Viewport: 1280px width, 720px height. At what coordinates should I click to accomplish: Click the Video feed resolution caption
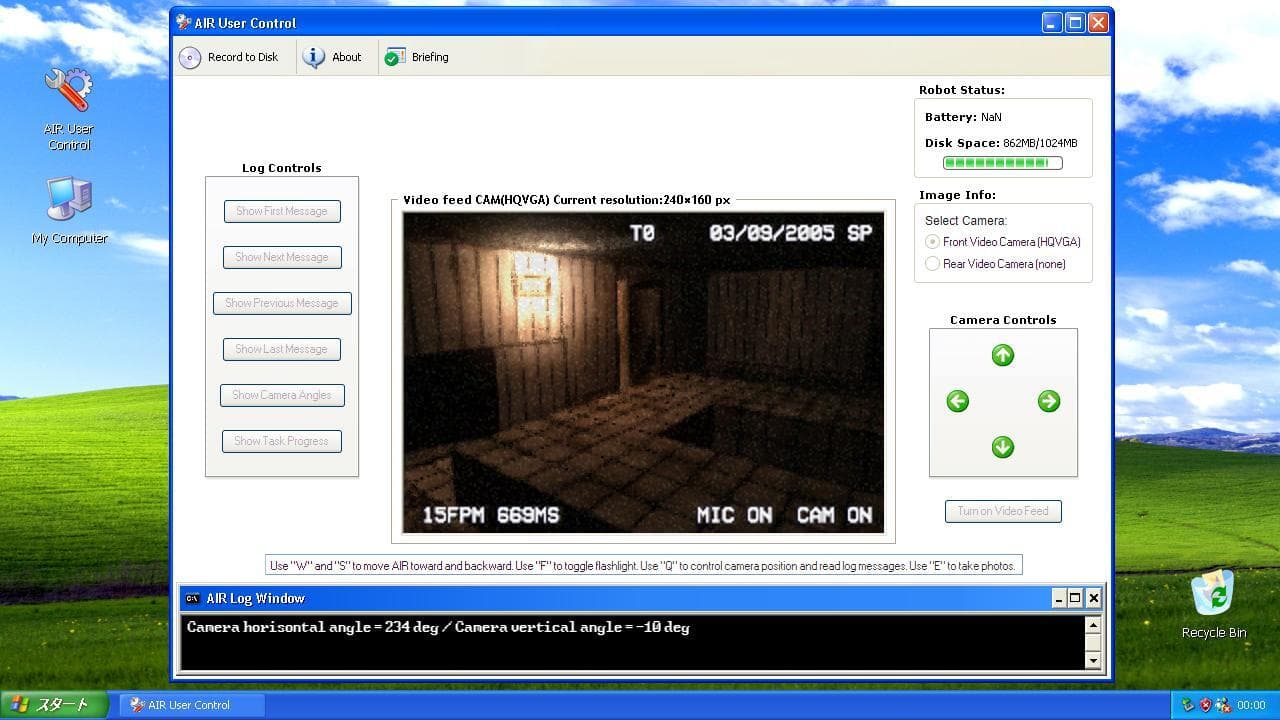[567, 200]
